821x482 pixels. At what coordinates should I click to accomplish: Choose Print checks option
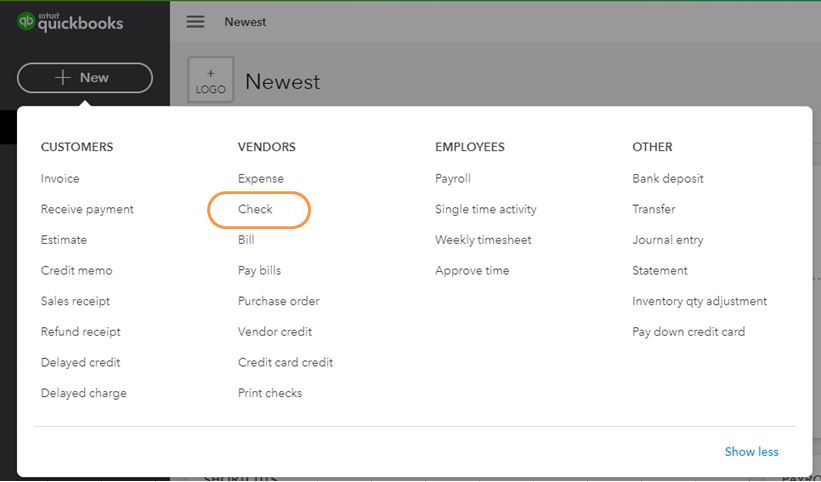pos(270,393)
